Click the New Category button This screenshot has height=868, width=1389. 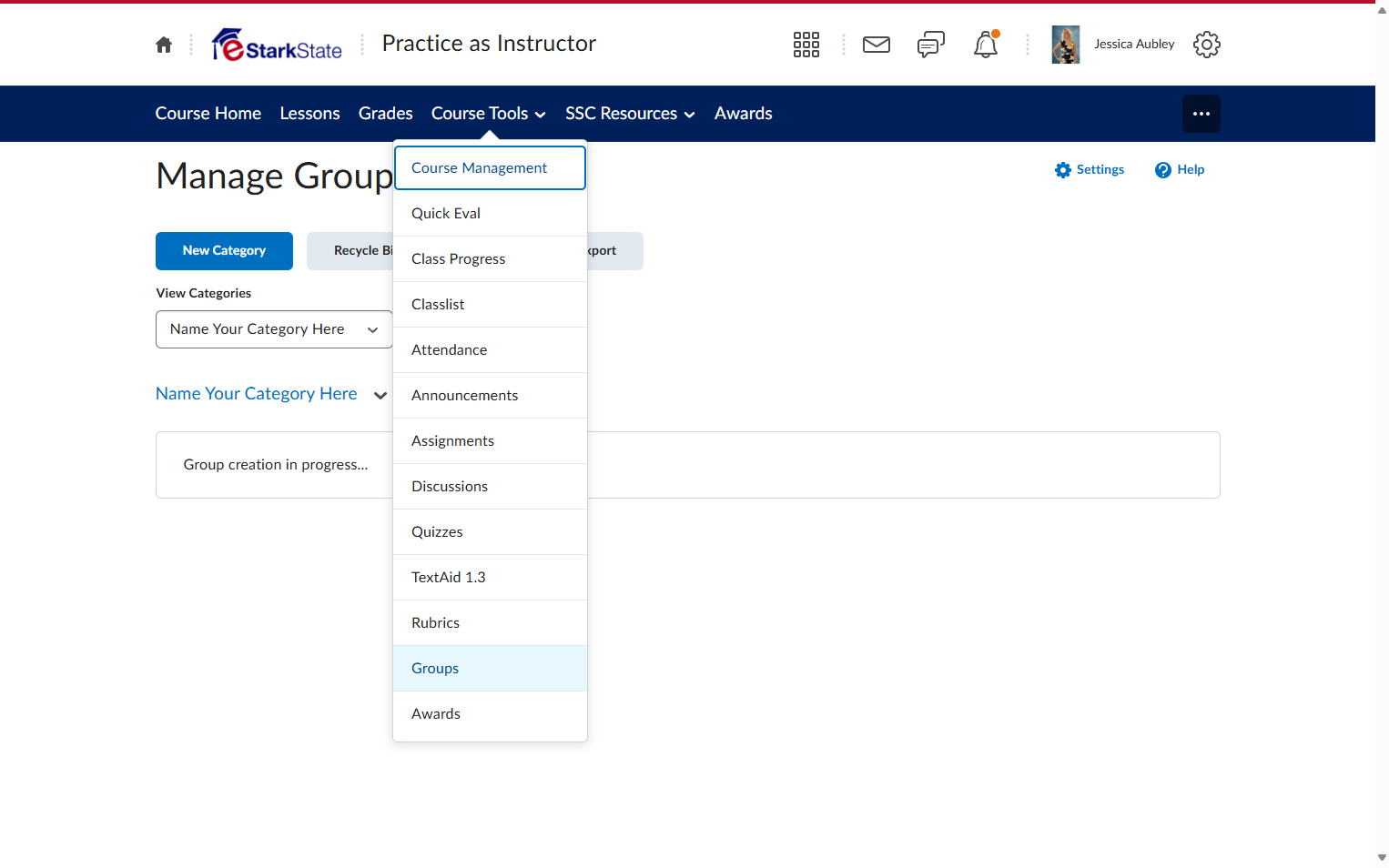pyautogui.click(x=224, y=251)
